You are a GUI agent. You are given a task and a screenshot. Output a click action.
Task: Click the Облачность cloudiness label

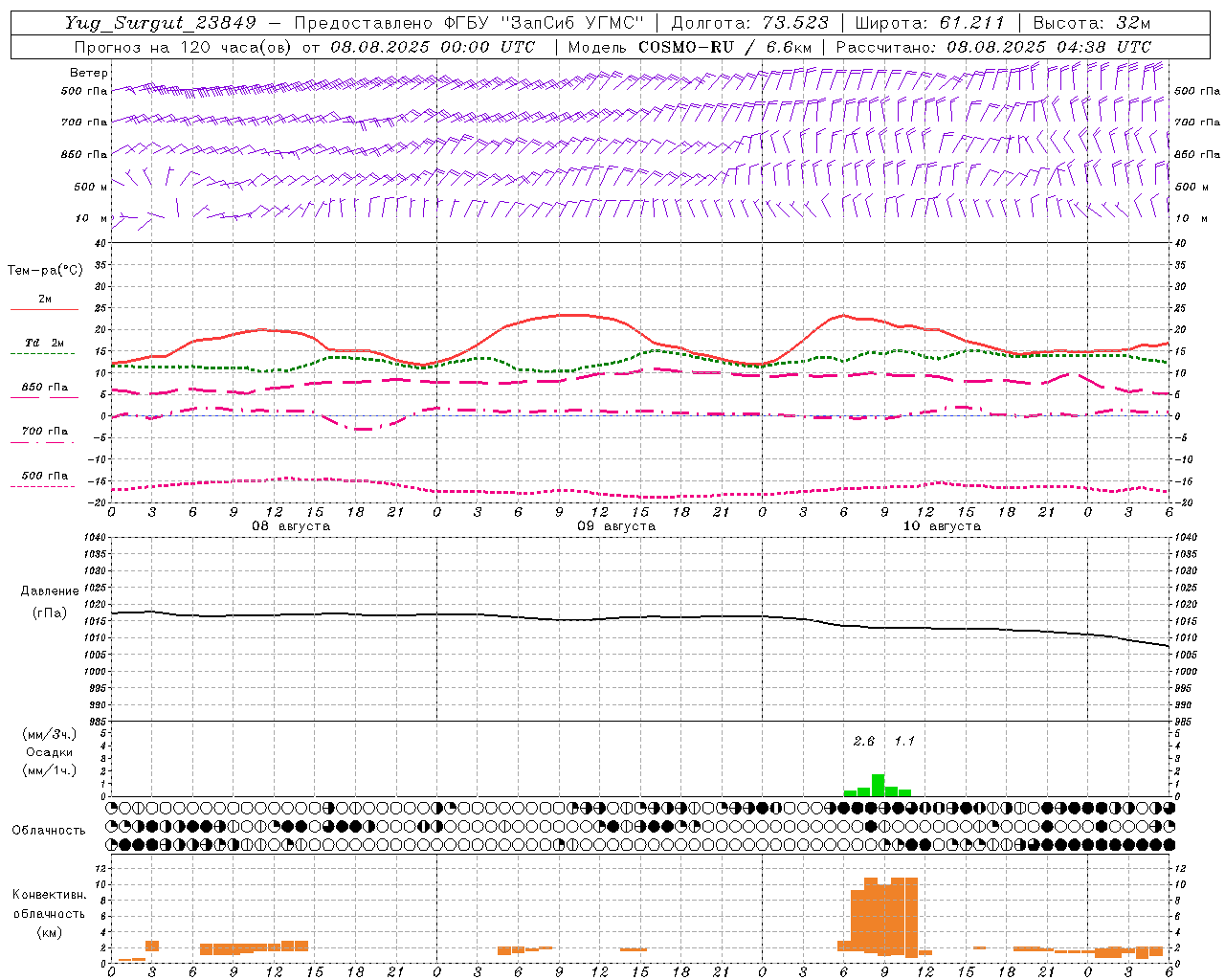point(49,831)
